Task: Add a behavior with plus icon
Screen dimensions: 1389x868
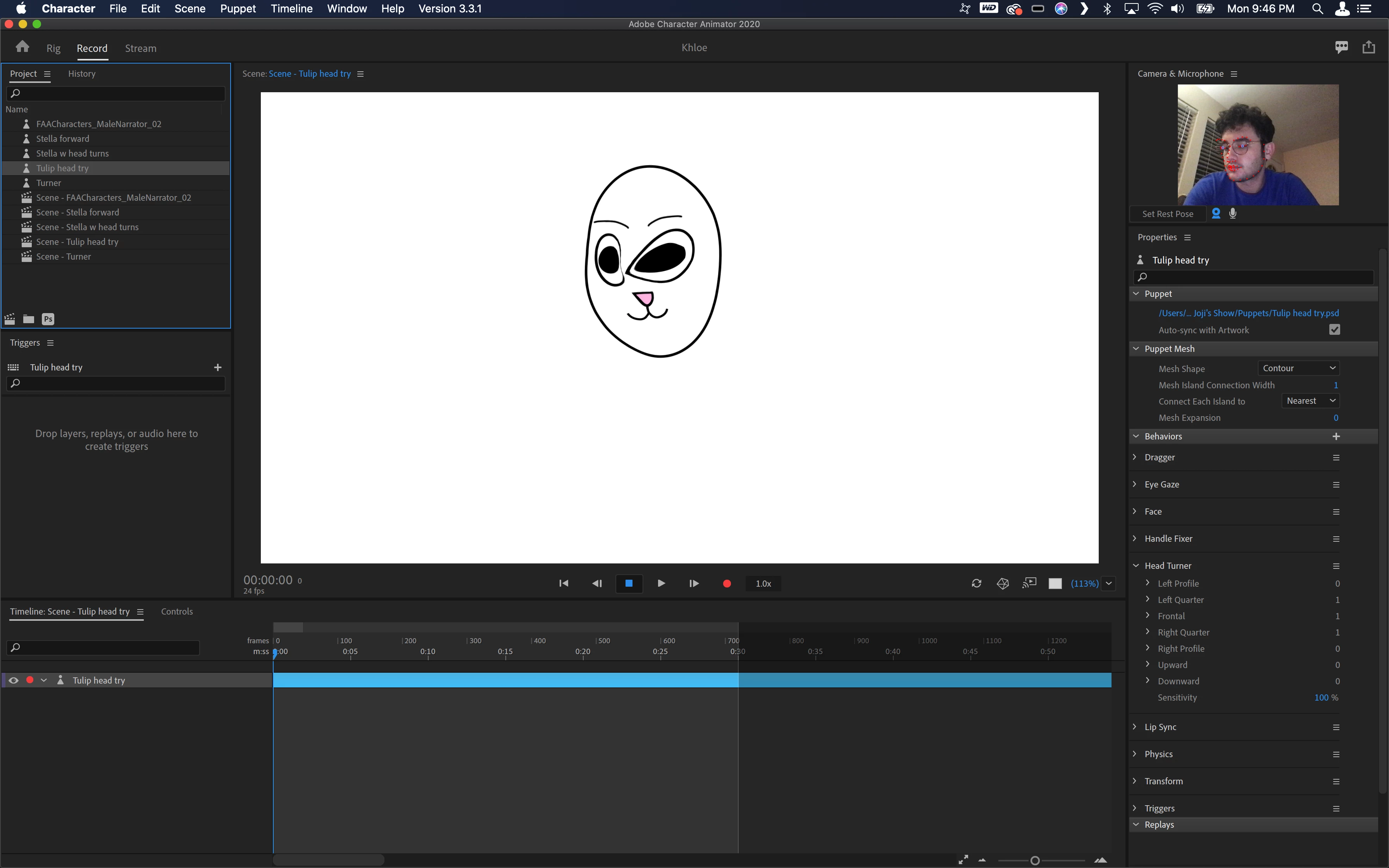Action: coord(1336,436)
